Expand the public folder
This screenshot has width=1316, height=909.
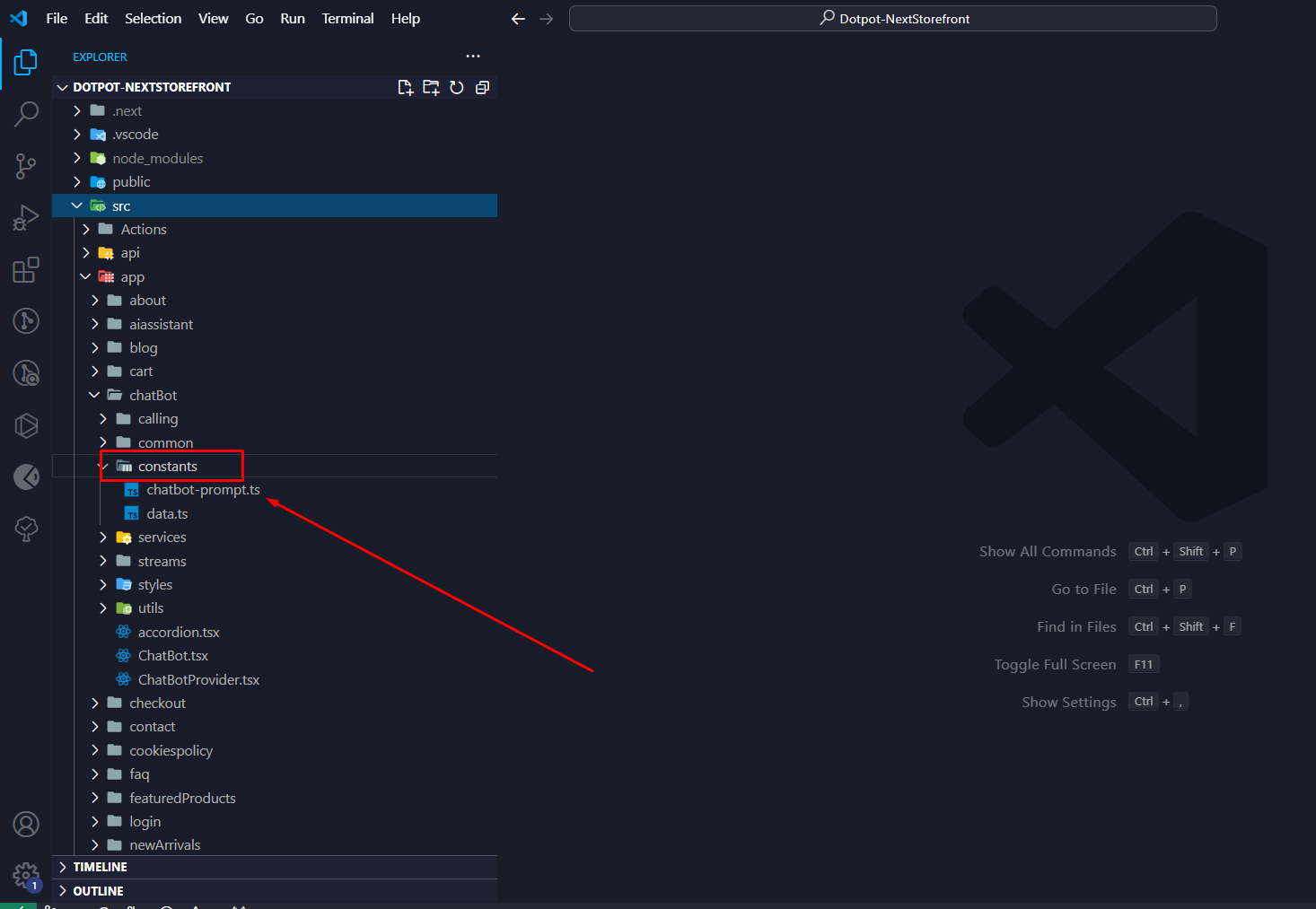[275, 182]
